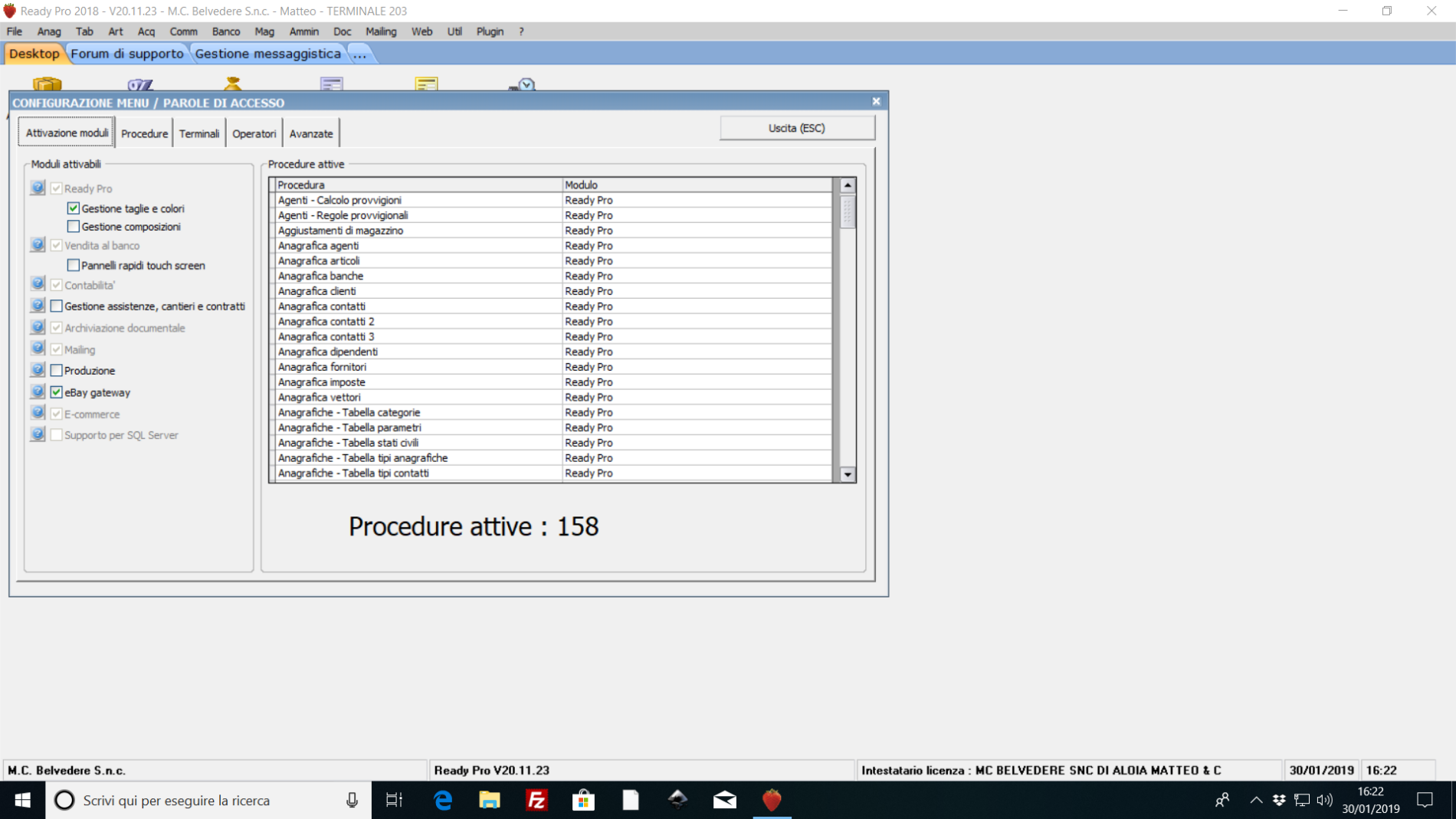Open the Gestione messaggistica tab
1456x819 pixels.
268,54
